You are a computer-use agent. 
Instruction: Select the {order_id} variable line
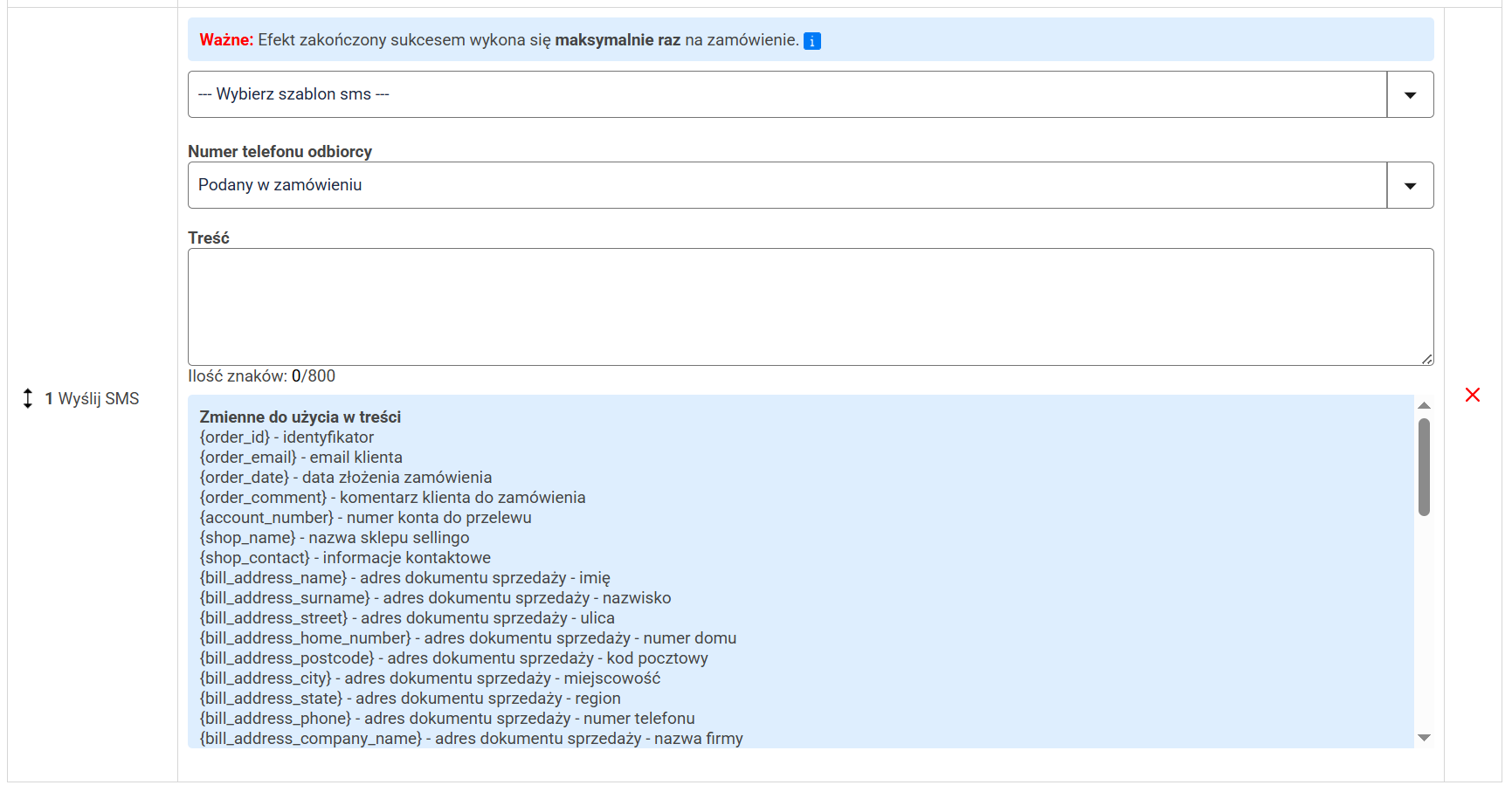287,437
